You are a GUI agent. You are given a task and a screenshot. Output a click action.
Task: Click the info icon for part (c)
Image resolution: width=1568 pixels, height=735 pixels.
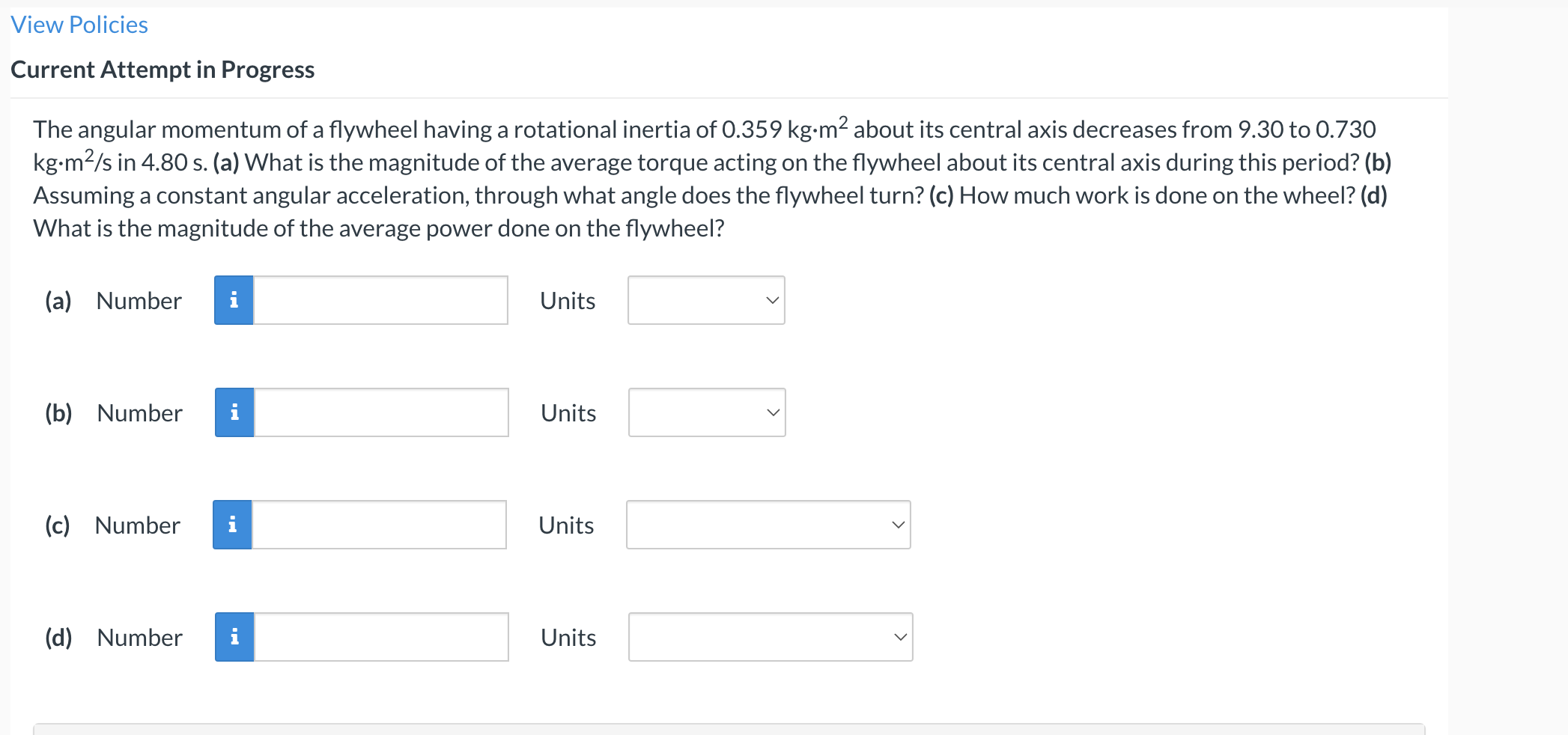pyautogui.click(x=232, y=525)
